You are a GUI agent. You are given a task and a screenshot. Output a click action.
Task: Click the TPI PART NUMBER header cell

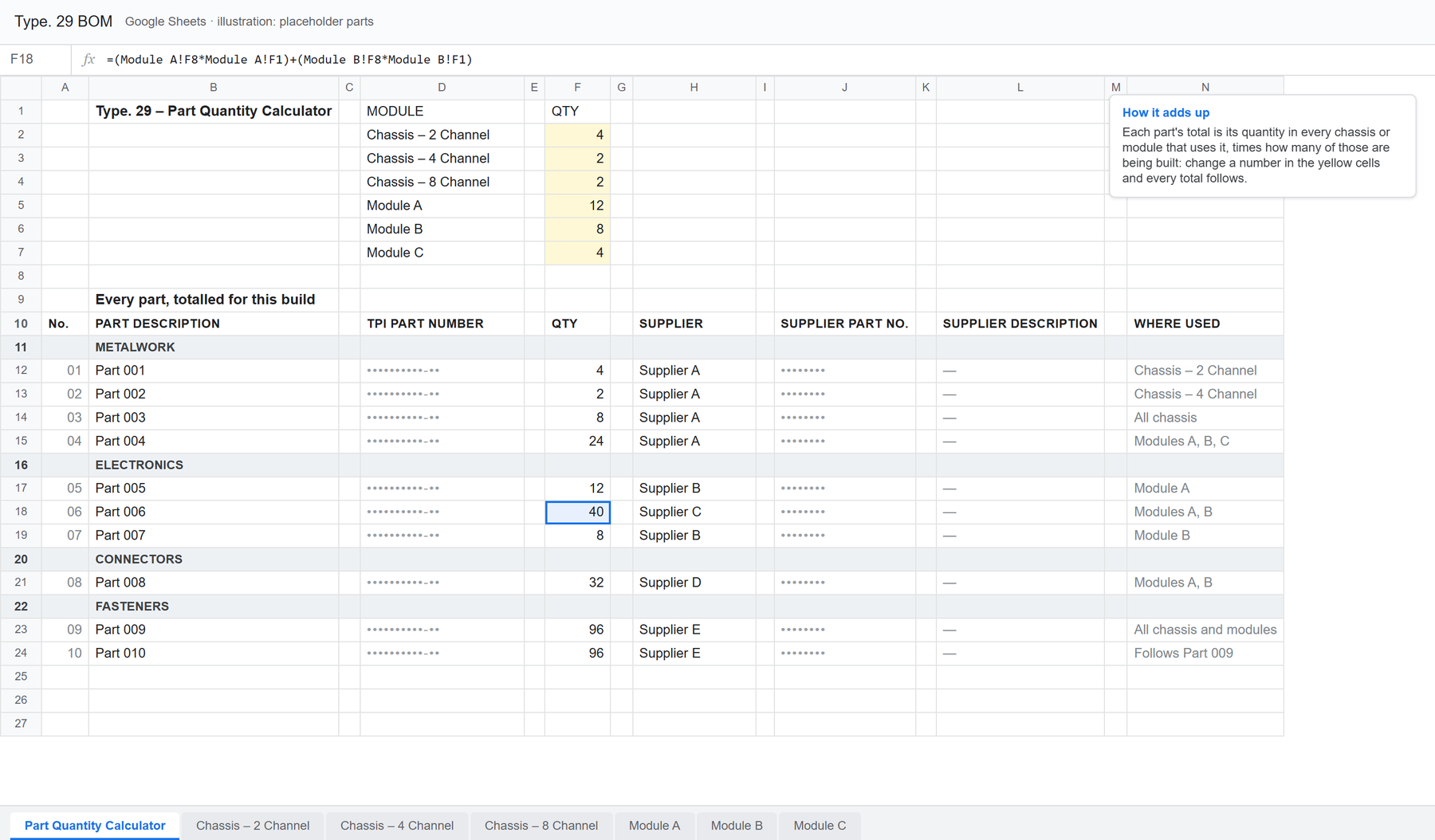(x=442, y=324)
